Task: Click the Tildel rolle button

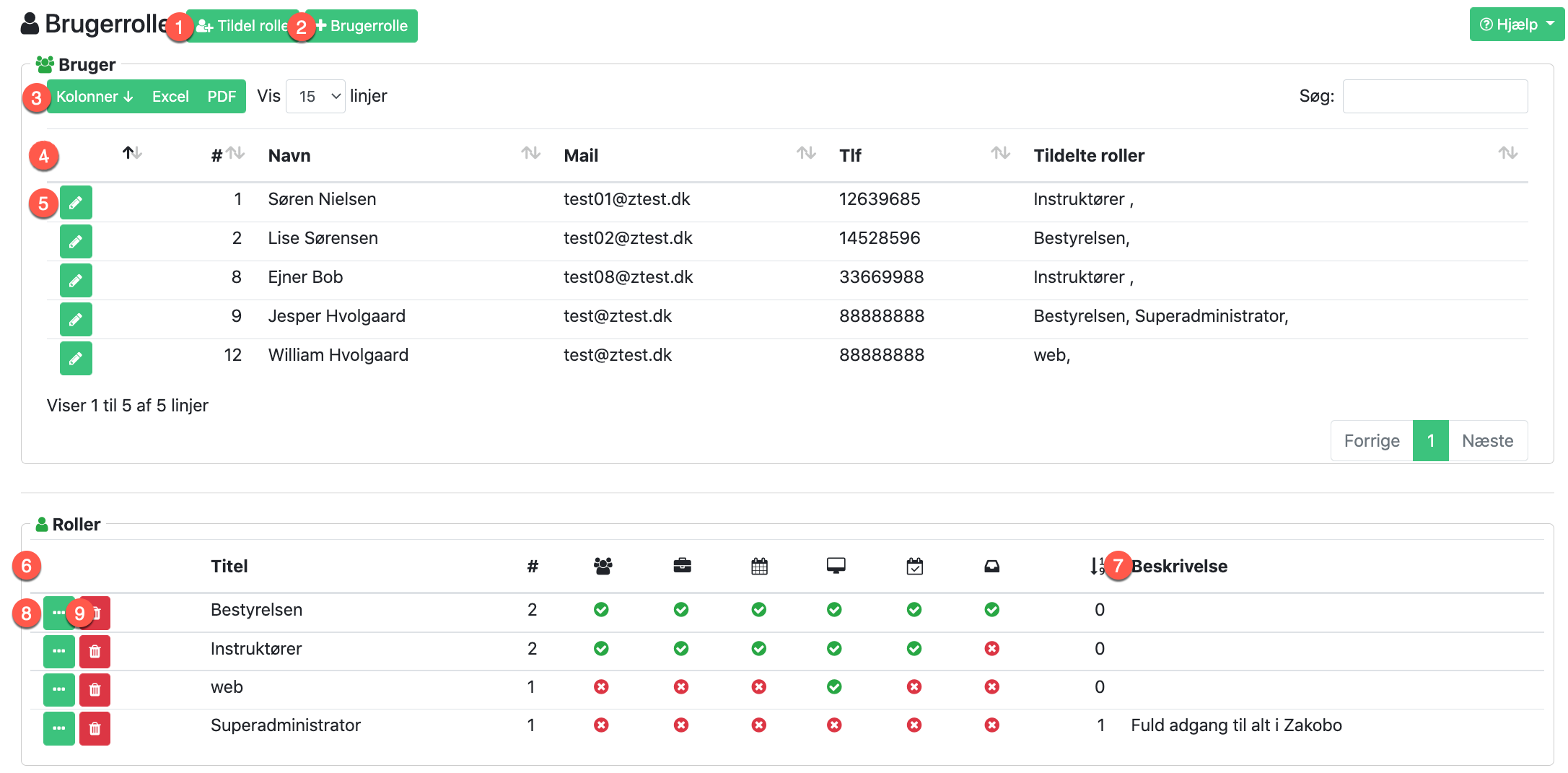Action: pyautogui.click(x=242, y=26)
